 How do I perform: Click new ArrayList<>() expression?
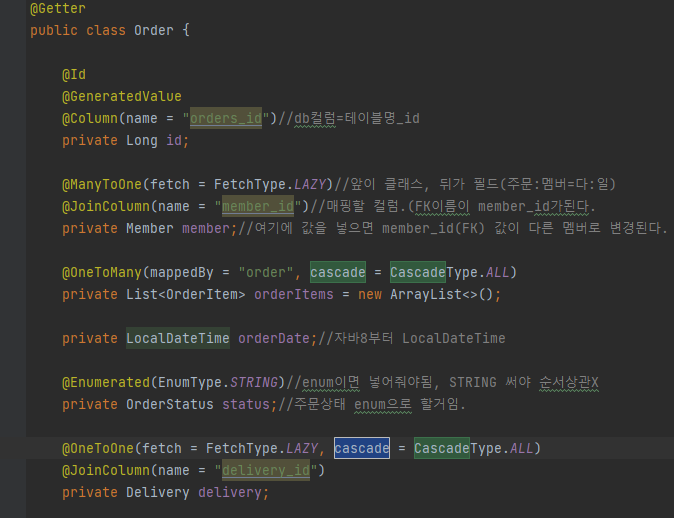click(427, 294)
